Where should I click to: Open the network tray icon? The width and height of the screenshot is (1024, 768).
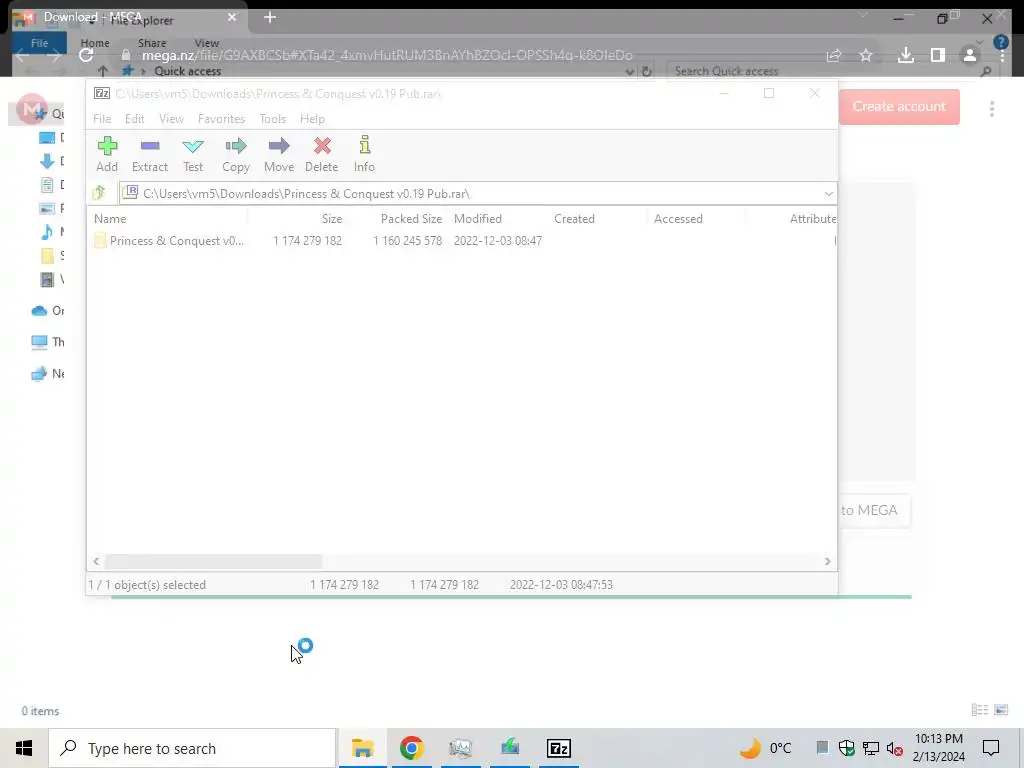pyautogui.click(x=871, y=748)
